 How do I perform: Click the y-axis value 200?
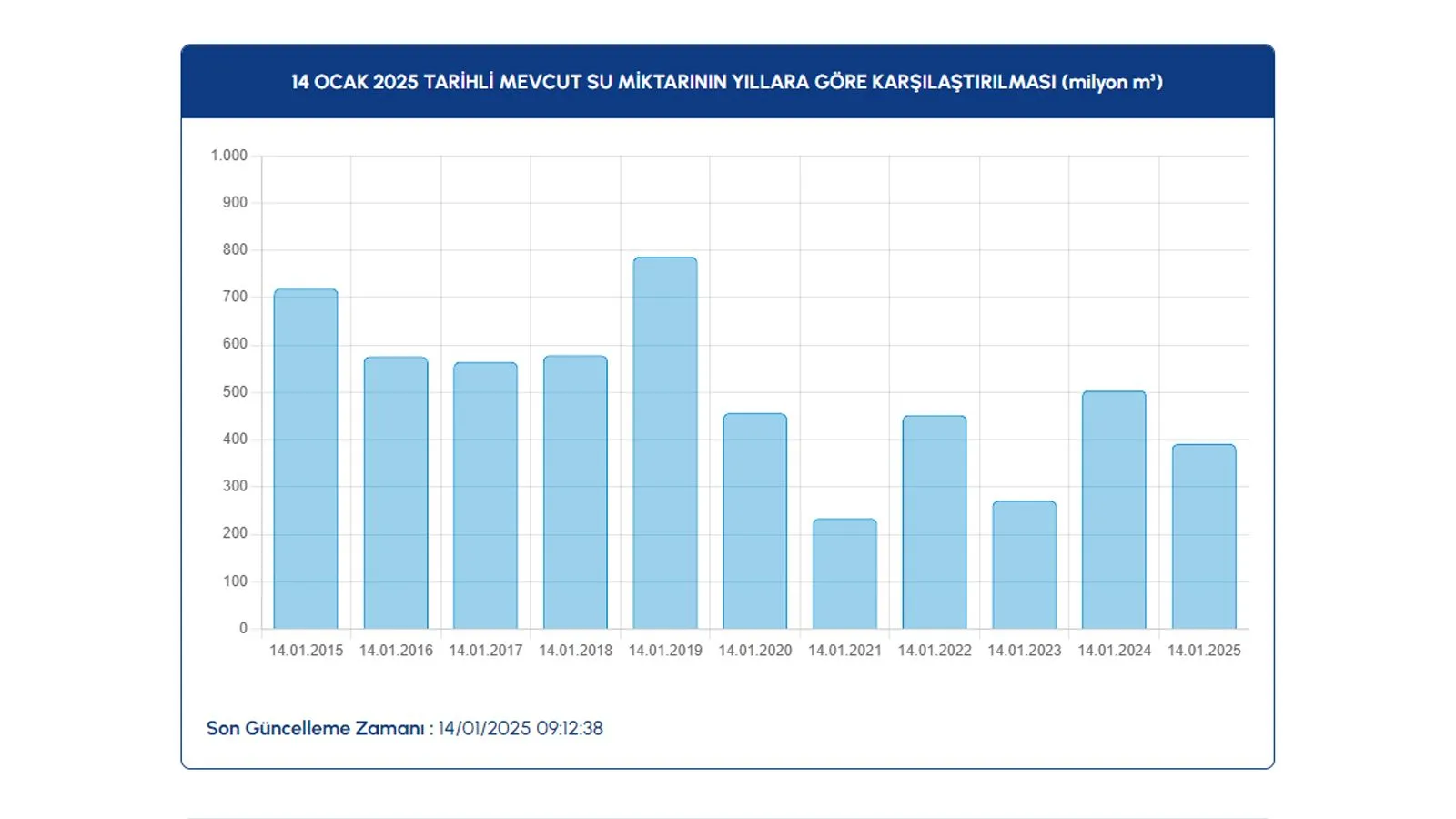(x=235, y=533)
